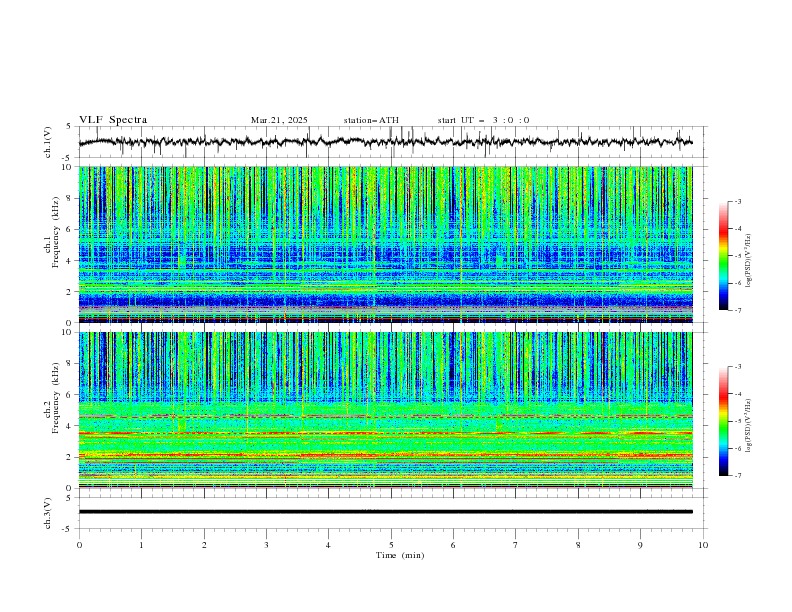Click the "6" tick on time axis
The image size is (792, 612).
[453, 545]
